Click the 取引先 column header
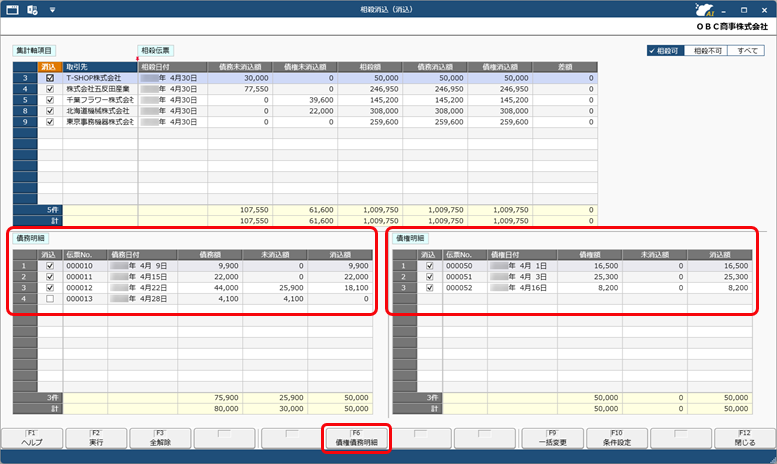Image resolution: width=777 pixels, height=464 pixels. coord(100,67)
